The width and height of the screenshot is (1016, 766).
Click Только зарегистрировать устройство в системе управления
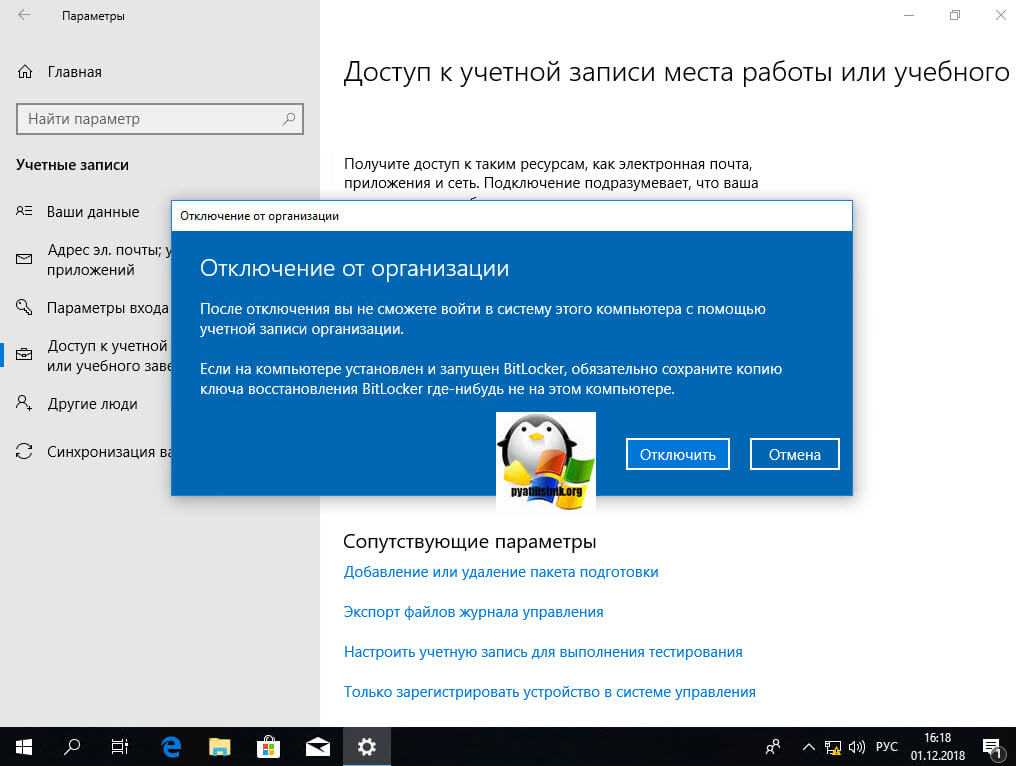549,691
